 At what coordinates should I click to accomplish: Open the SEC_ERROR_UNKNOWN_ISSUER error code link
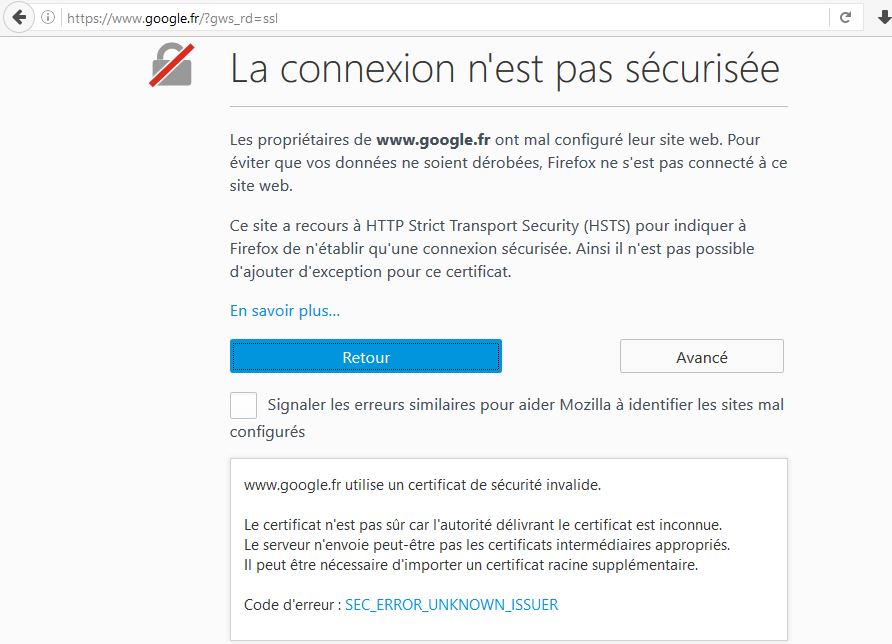click(x=451, y=605)
